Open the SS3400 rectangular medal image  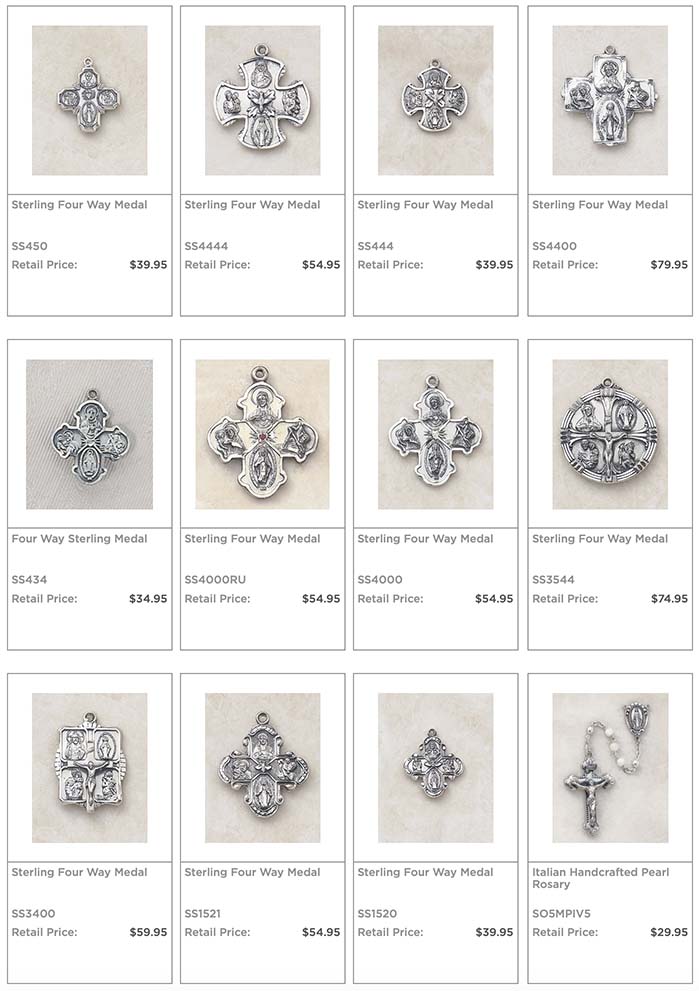90,768
